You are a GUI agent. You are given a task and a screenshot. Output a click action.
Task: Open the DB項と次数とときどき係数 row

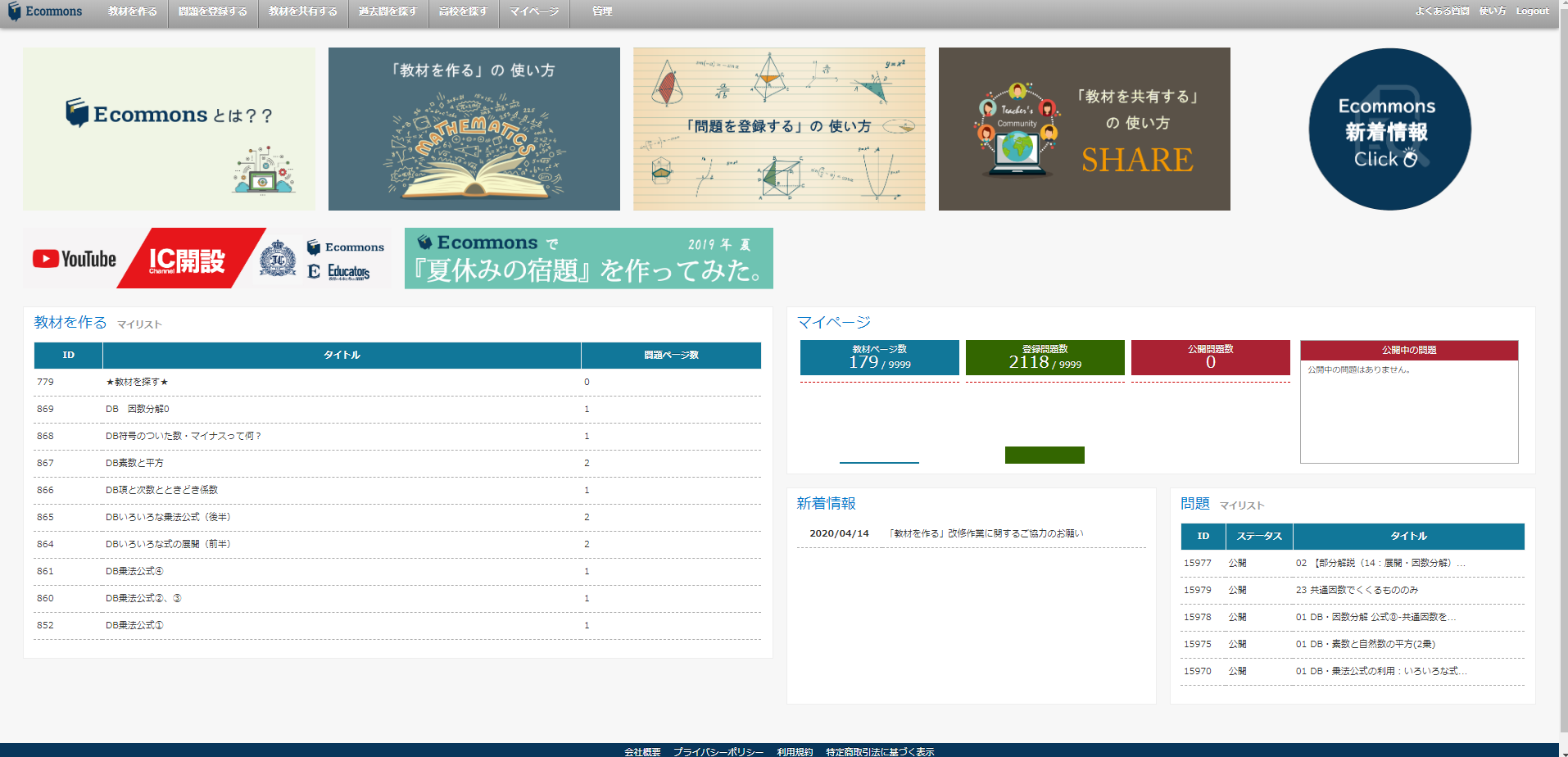click(397, 491)
